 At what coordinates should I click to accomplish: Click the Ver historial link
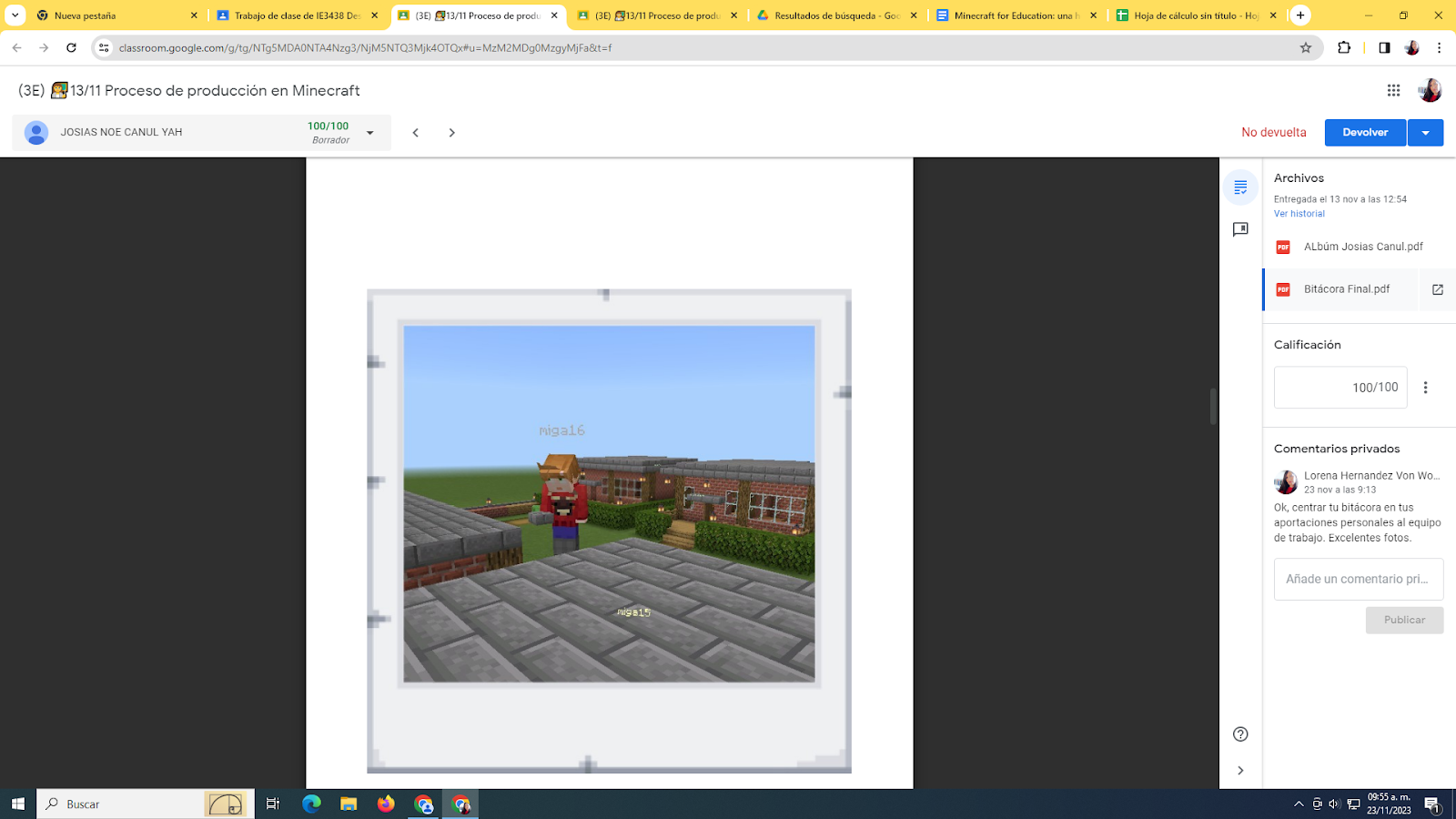1299,214
